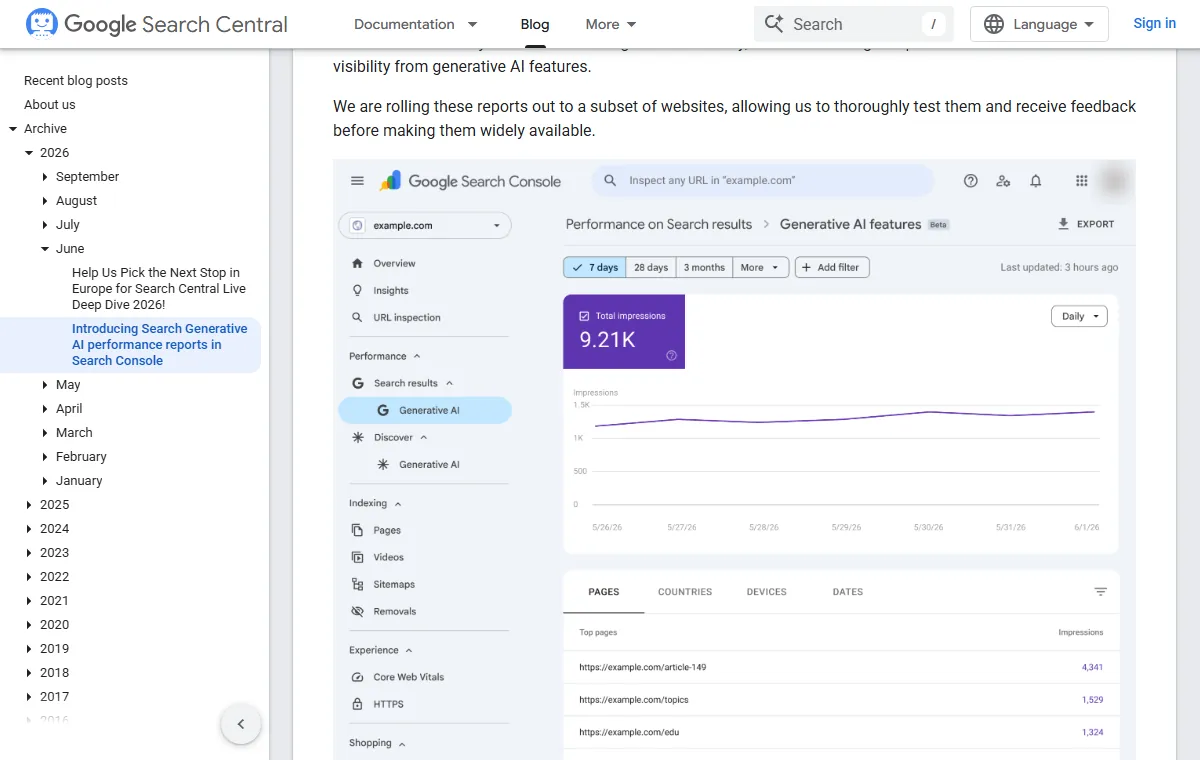Collapse the sidebar with chevron button
1200x760 pixels.
241,724
